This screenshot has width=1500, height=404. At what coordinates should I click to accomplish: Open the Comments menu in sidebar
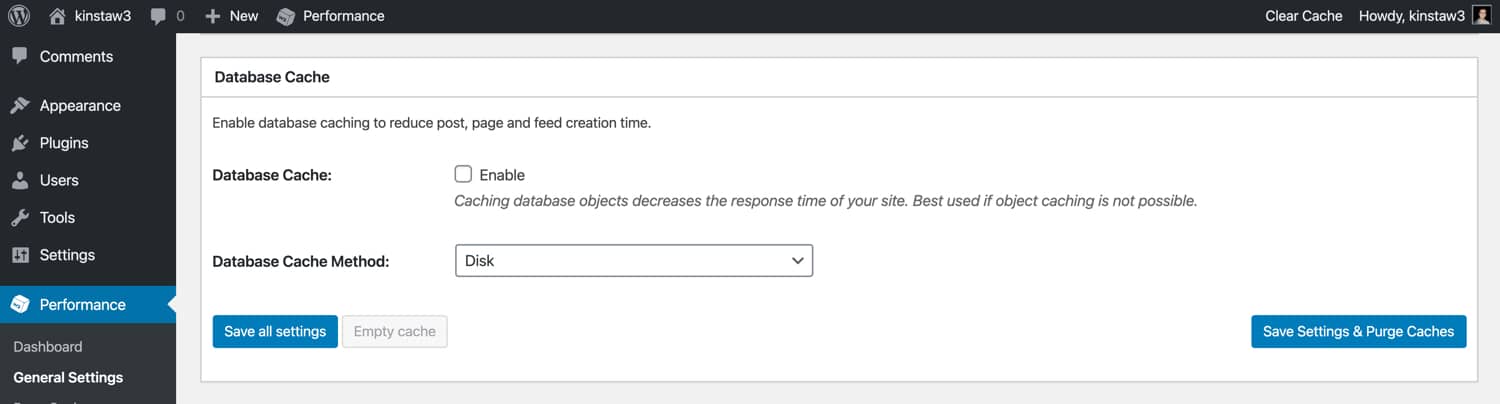coord(76,57)
